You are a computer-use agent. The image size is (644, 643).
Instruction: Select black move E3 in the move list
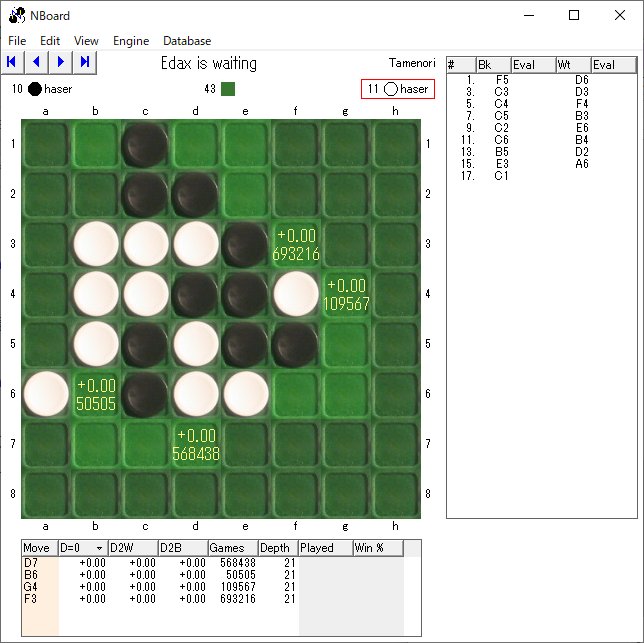coord(502,164)
